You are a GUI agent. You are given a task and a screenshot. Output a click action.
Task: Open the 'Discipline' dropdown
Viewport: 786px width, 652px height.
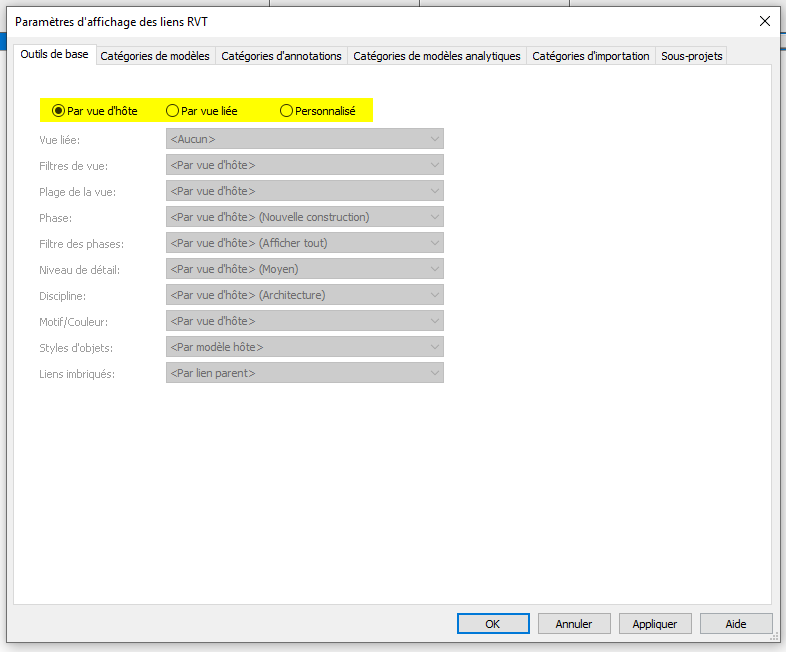coord(304,295)
